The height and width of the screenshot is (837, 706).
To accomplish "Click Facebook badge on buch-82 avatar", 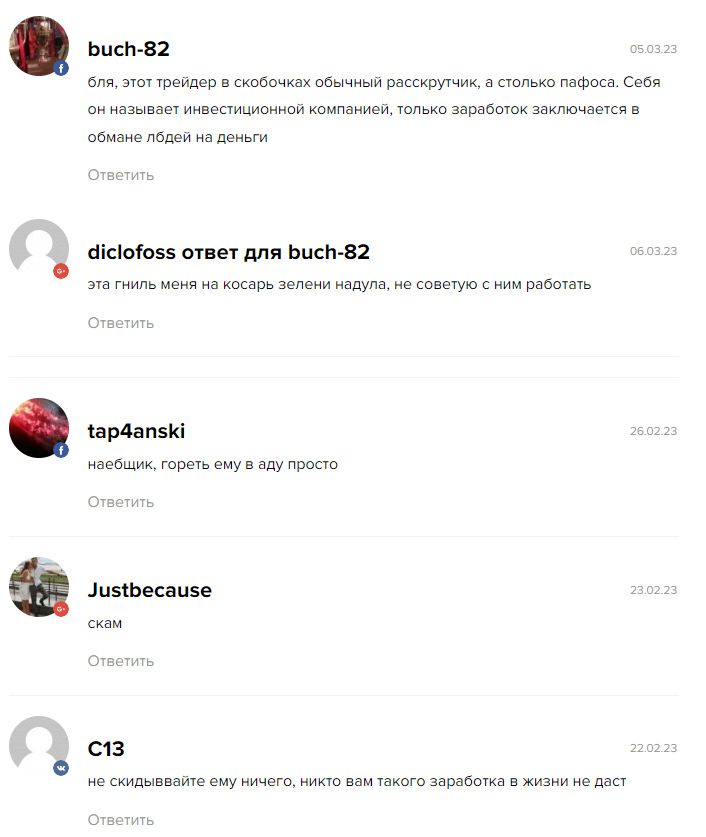I will tap(61, 68).
